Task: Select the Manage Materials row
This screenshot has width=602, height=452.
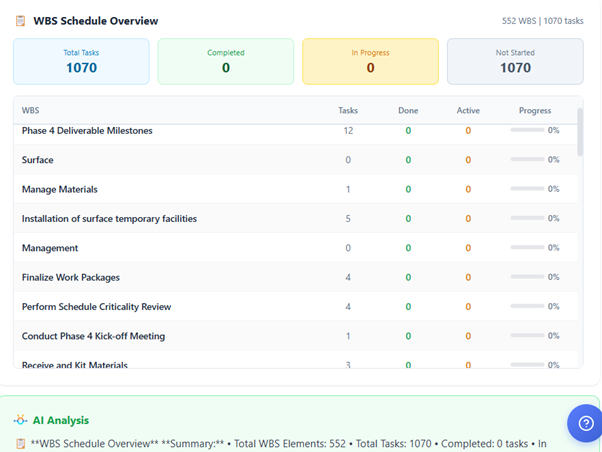Action: tap(60, 189)
